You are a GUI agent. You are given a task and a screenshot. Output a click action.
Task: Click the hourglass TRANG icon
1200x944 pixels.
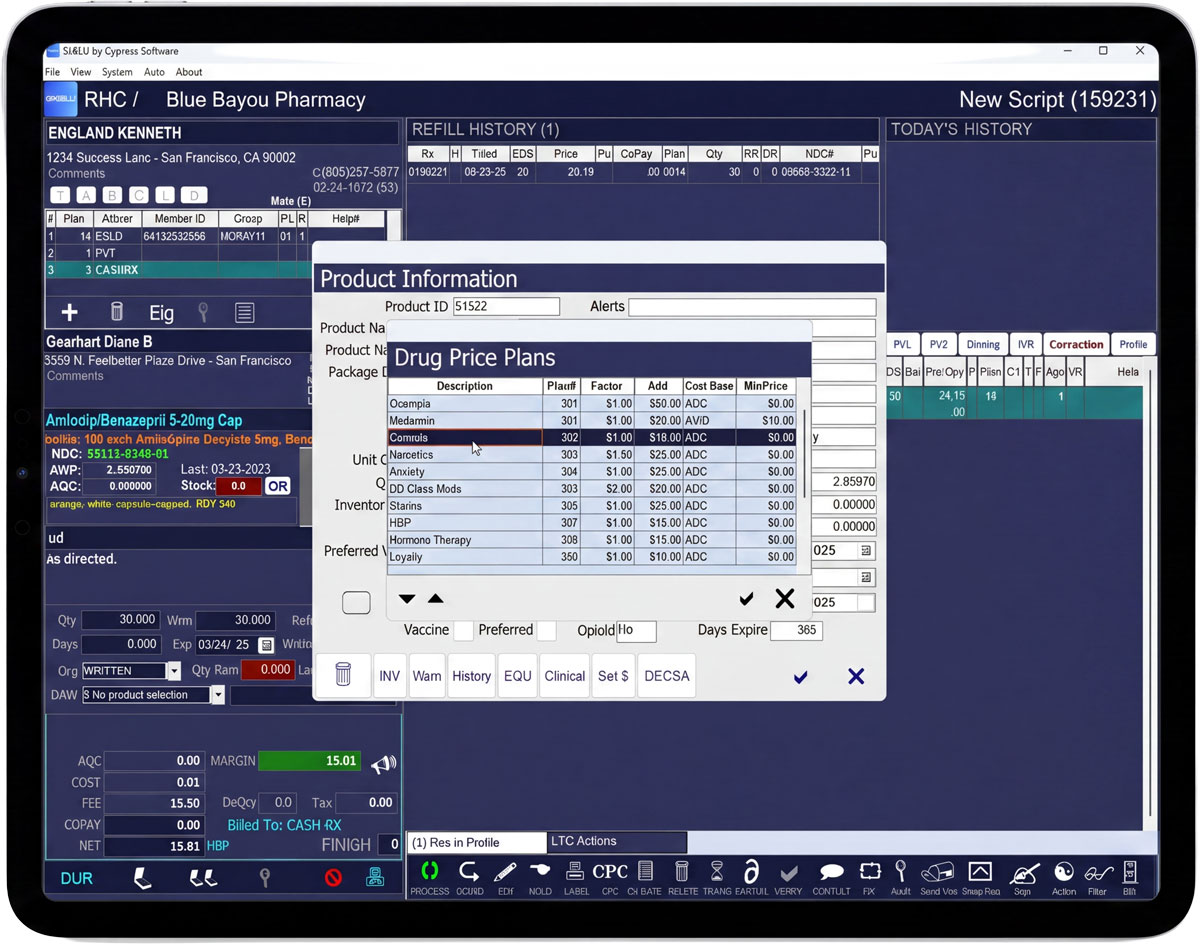(x=717, y=871)
